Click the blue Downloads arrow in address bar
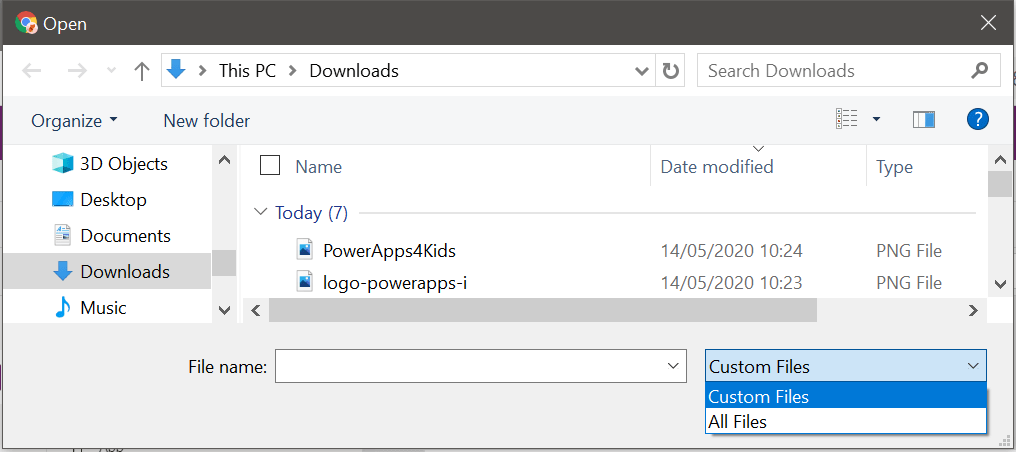The height and width of the screenshot is (452, 1016). 176,70
